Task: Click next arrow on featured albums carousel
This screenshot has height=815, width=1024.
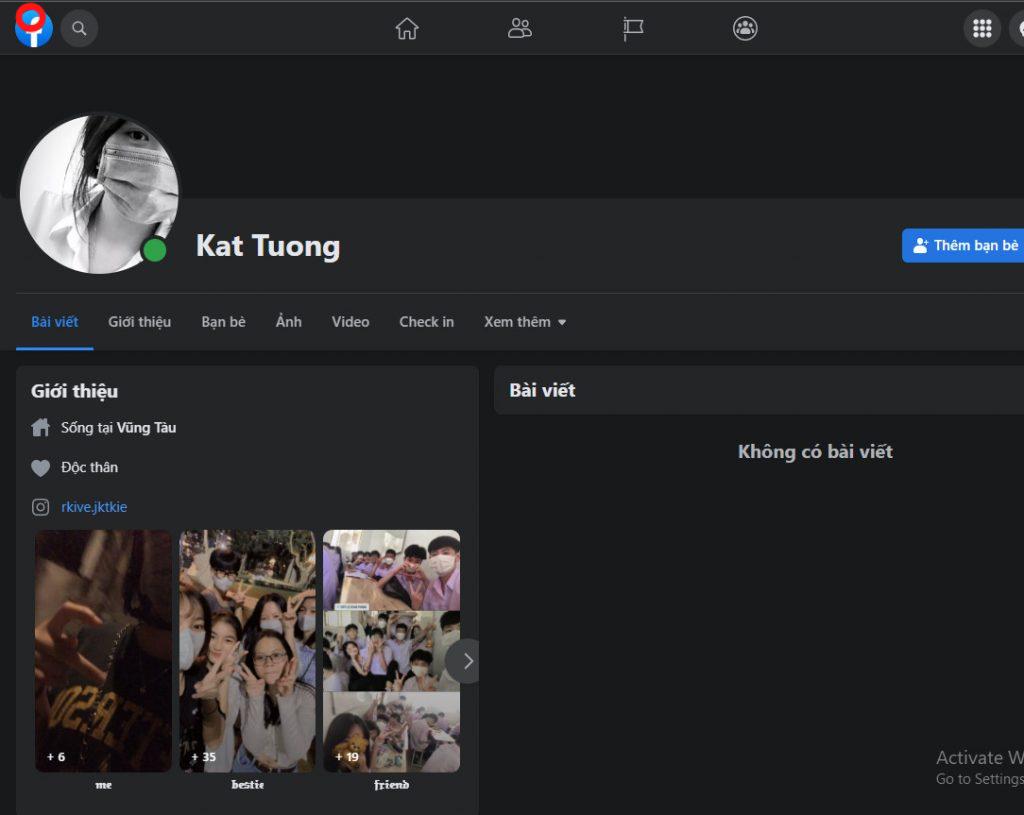Action: 466,661
